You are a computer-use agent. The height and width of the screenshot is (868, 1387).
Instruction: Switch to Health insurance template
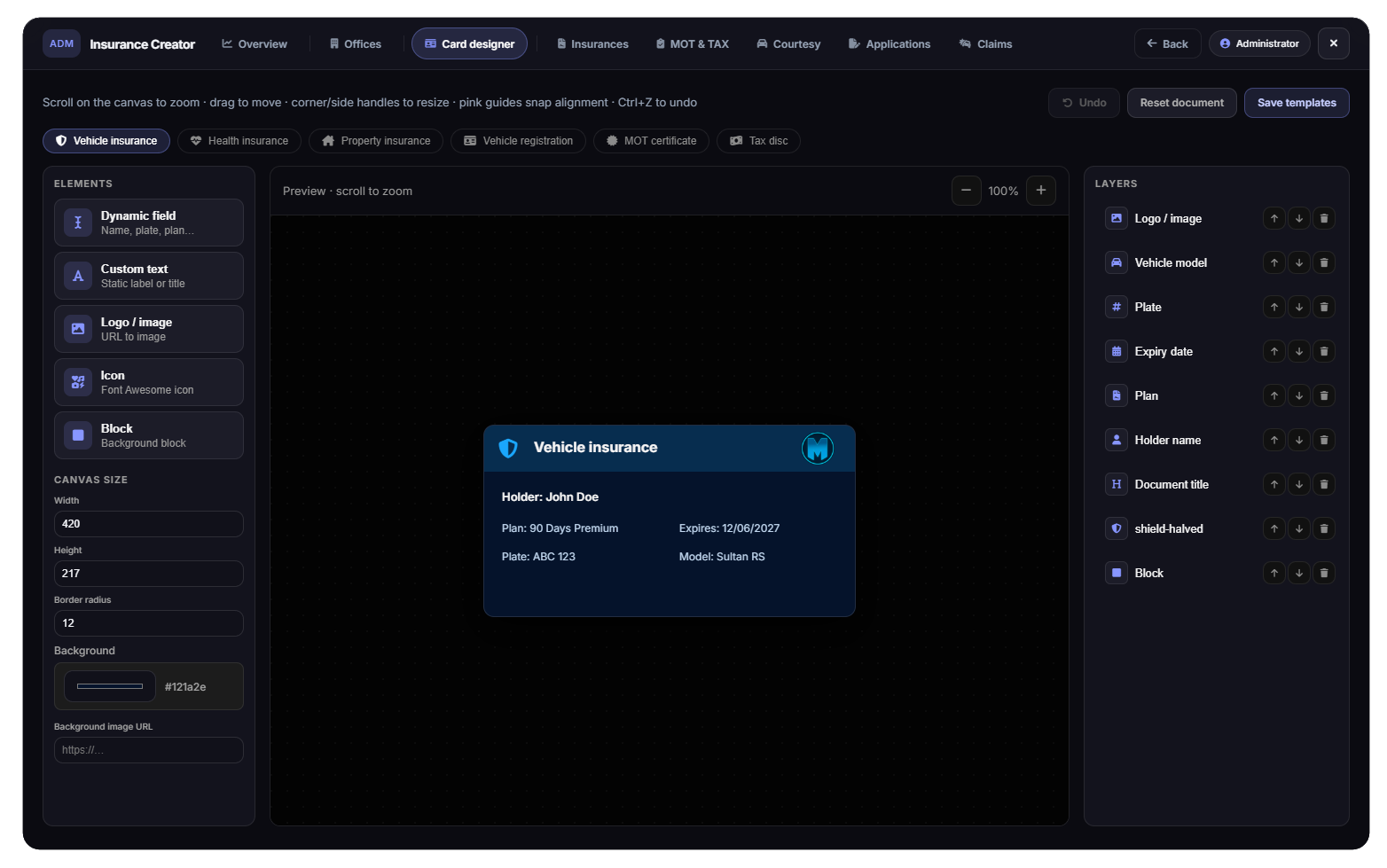[x=239, y=141]
